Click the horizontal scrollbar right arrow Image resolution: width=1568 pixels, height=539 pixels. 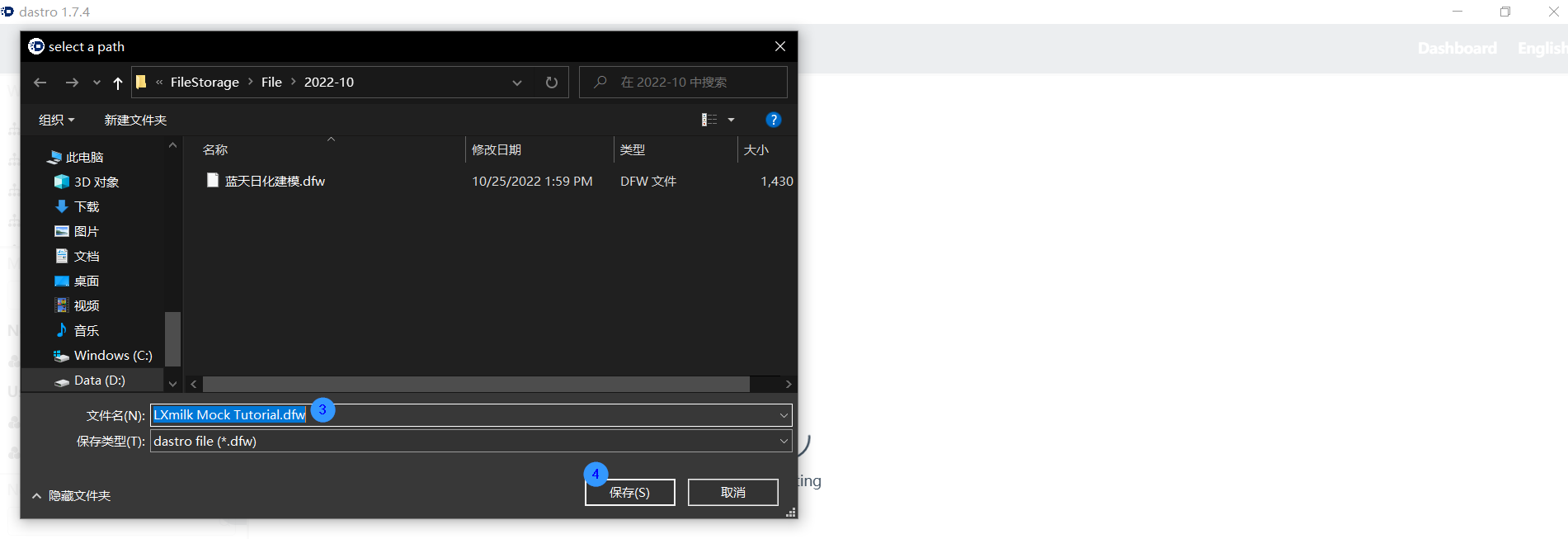[789, 384]
